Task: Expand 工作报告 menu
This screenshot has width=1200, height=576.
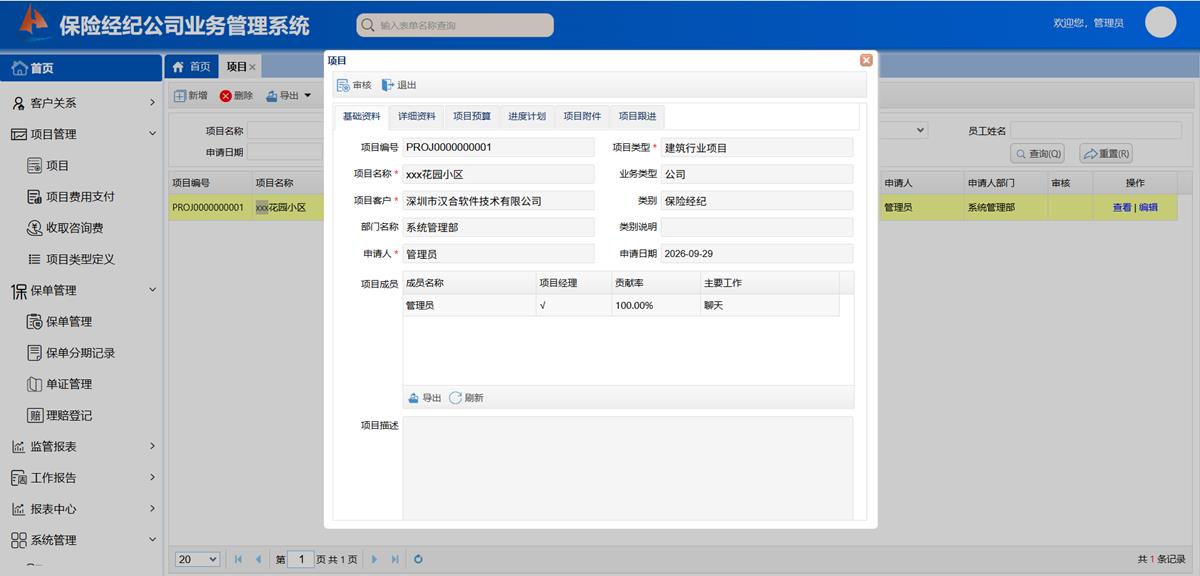Action: tap(81, 478)
